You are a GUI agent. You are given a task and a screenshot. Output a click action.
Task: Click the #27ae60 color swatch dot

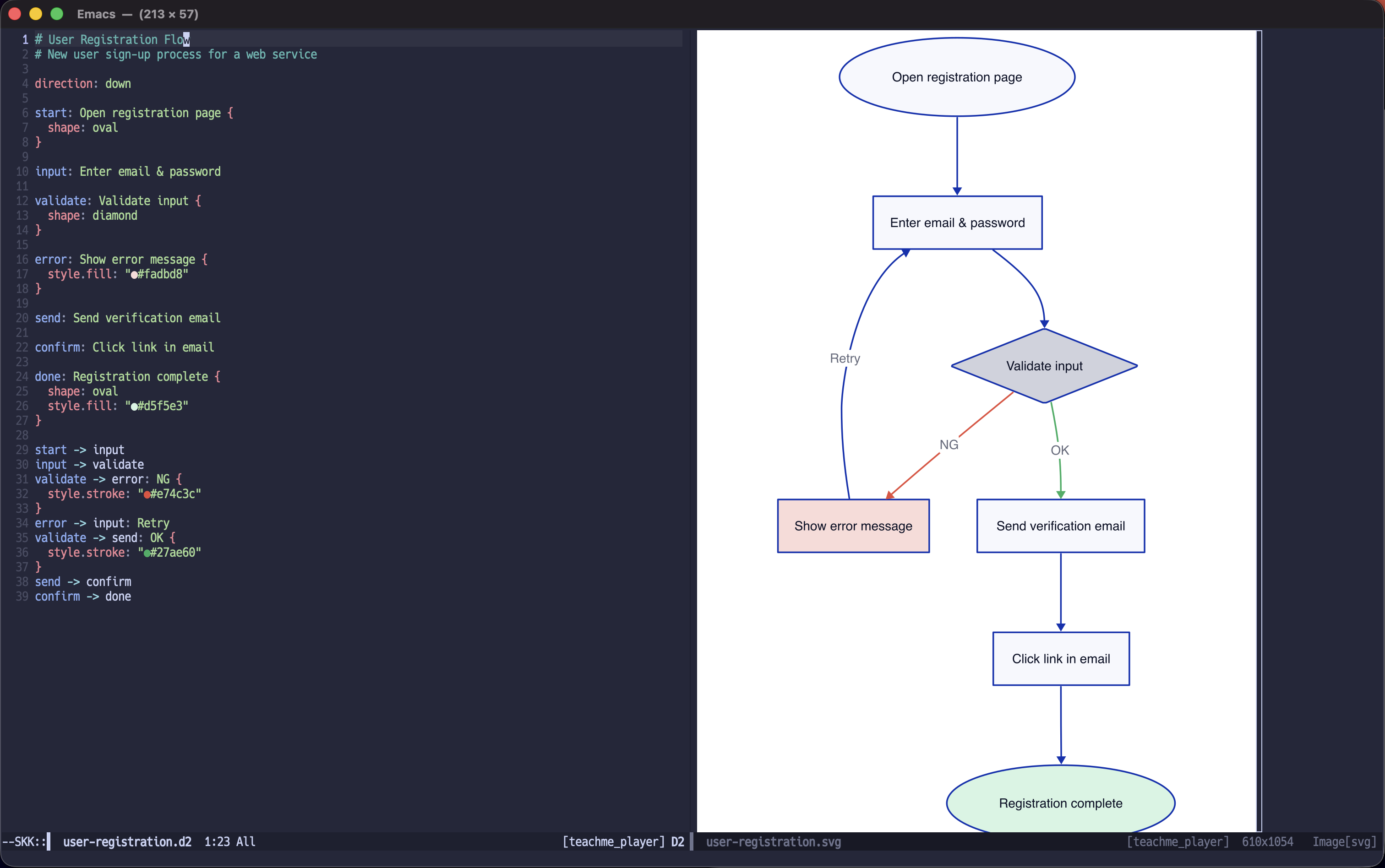(x=147, y=553)
